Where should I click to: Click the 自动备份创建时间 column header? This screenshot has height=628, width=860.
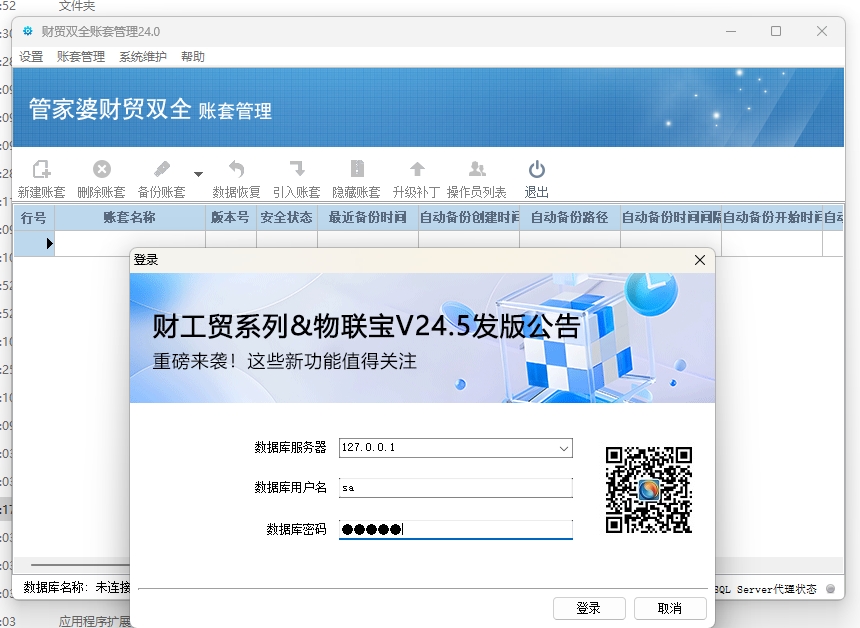(469, 218)
